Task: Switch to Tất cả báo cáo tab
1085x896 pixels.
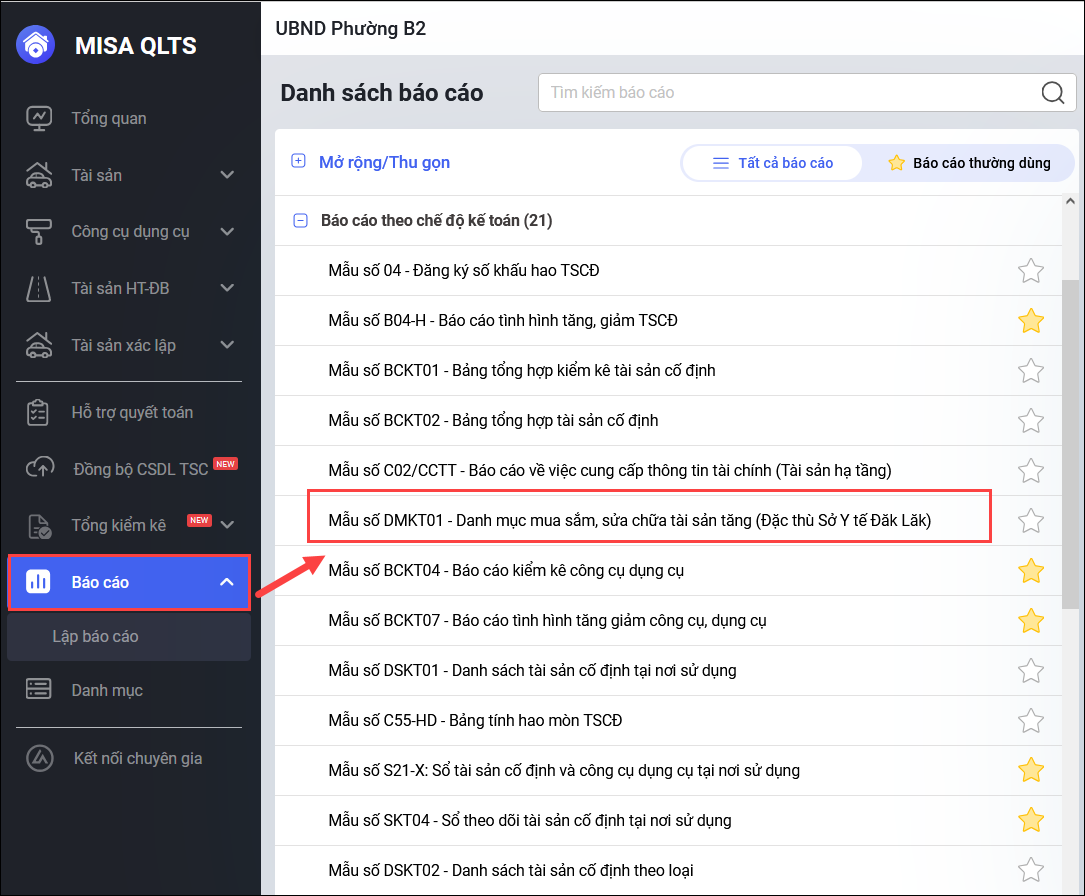Action: [x=773, y=163]
